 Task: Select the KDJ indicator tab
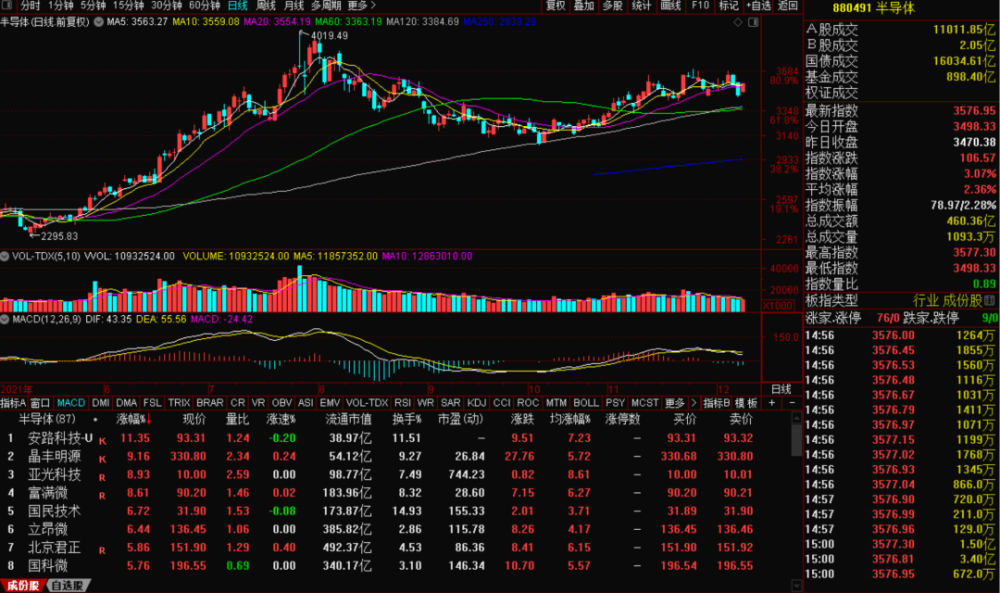[478, 402]
